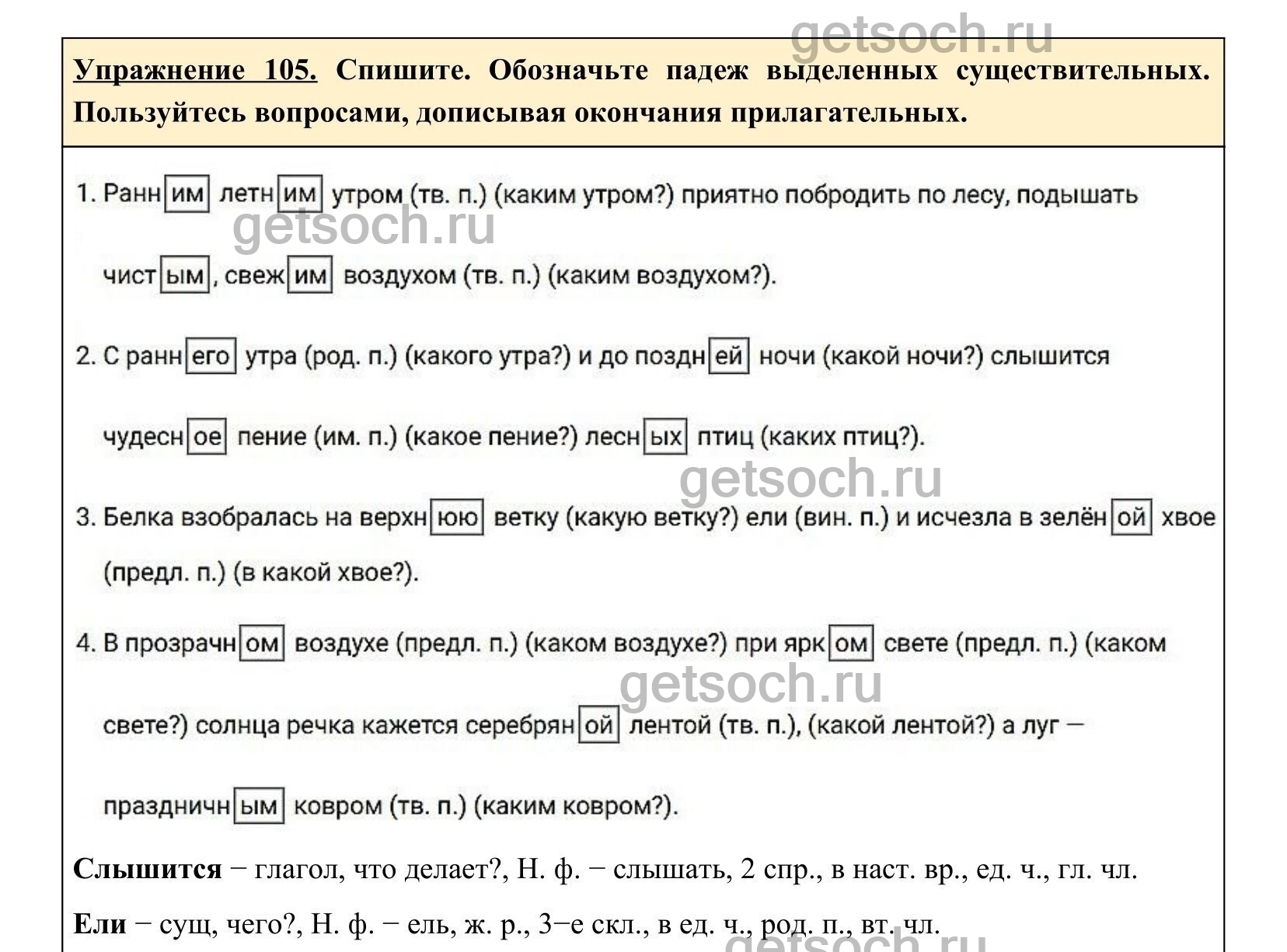Image resolution: width=1287 pixels, height=952 pixels.
Task: Select the boxed ending in "летним"
Action: tap(300, 194)
